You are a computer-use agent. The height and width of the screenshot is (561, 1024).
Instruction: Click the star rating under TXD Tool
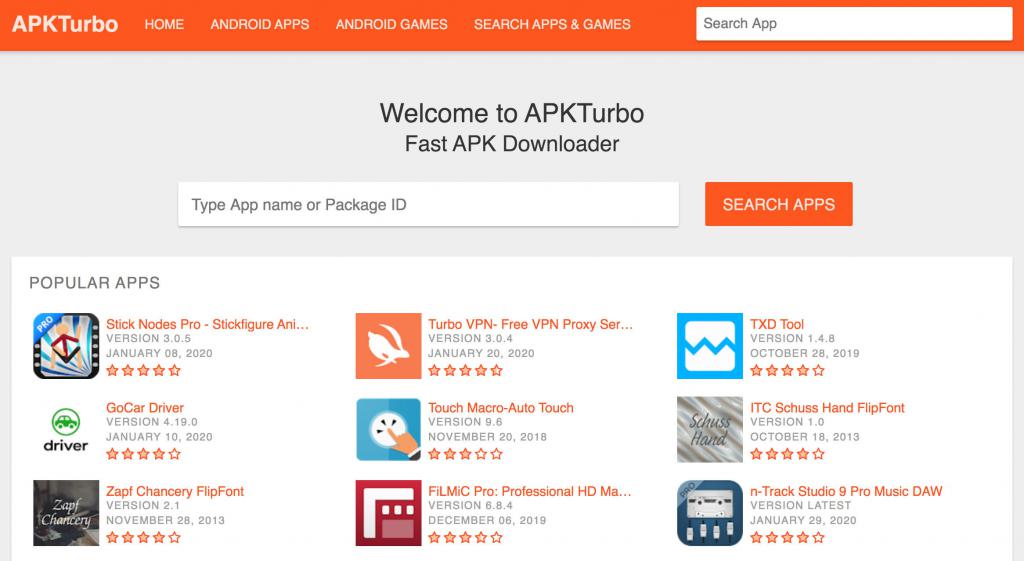click(787, 370)
